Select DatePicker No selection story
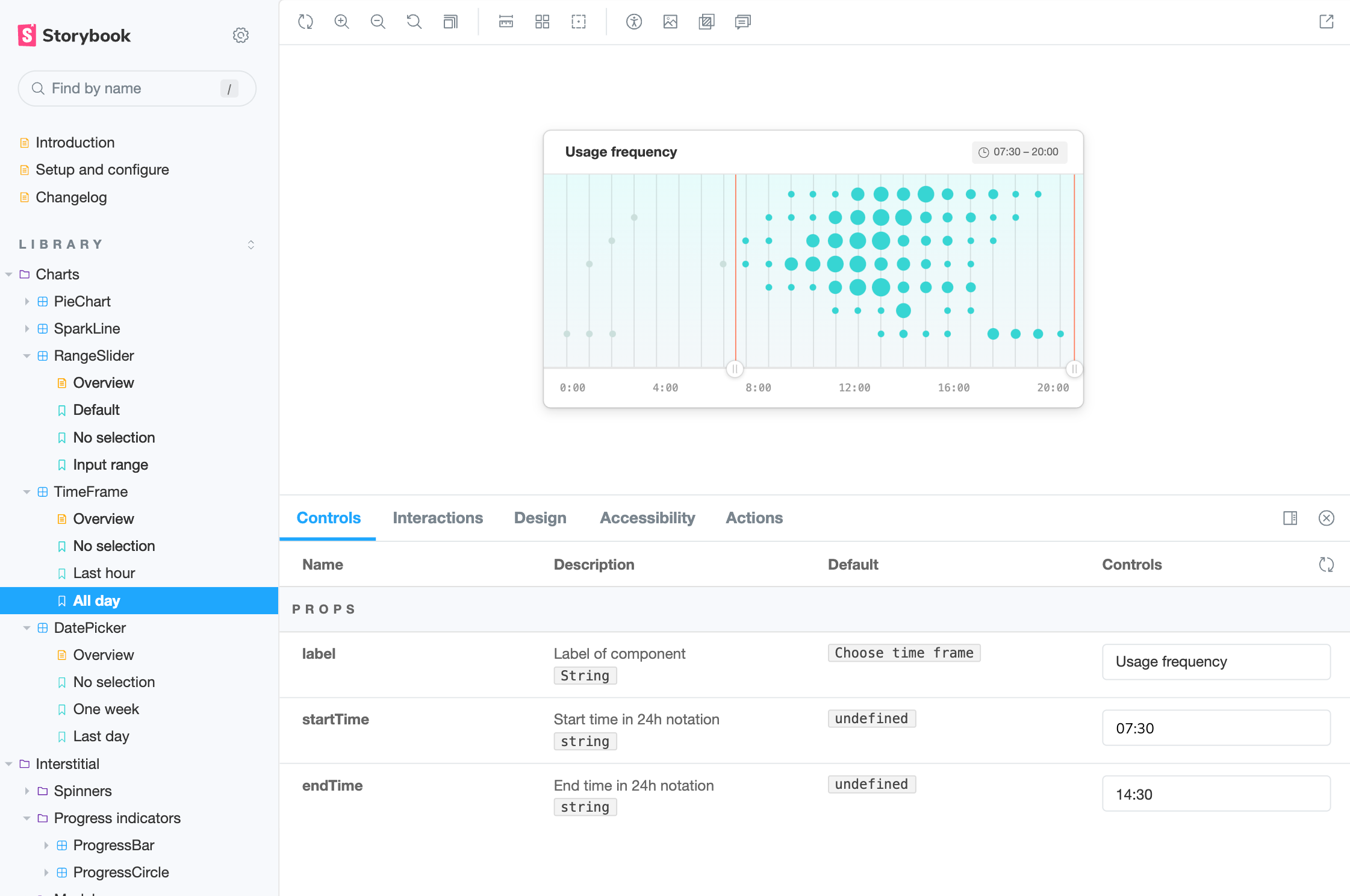The height and width of the screenshot is (896, 1350). [114, 682]
